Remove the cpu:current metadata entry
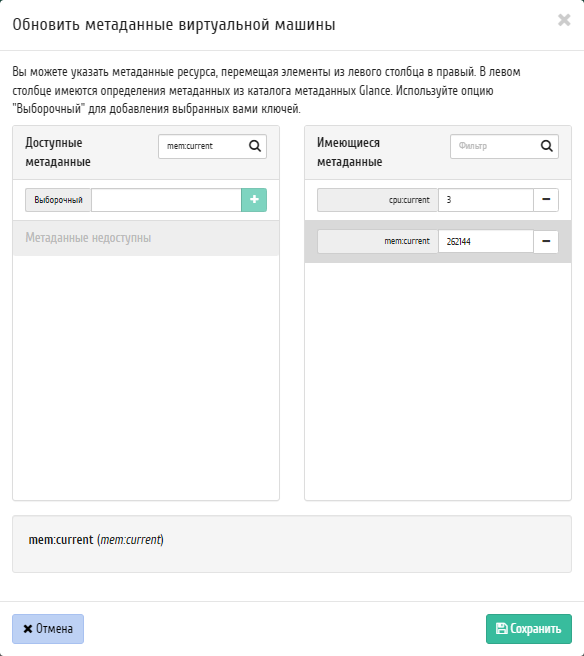 coord(546,200)
